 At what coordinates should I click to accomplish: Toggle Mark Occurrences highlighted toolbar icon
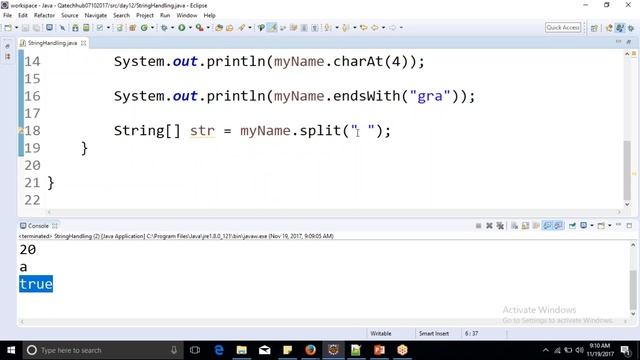pos(272,28)
